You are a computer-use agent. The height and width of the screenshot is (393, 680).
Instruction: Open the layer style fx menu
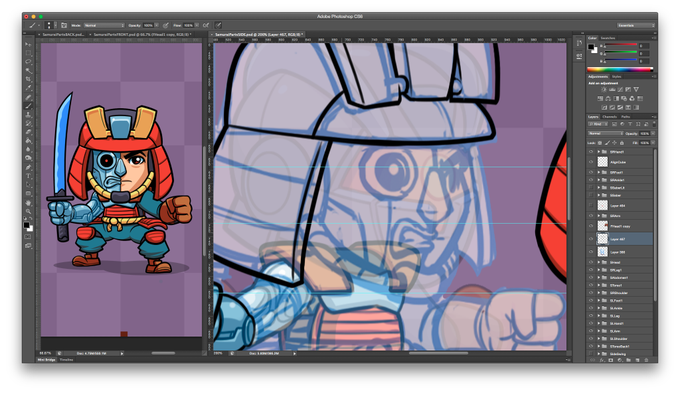coord(602,360)
